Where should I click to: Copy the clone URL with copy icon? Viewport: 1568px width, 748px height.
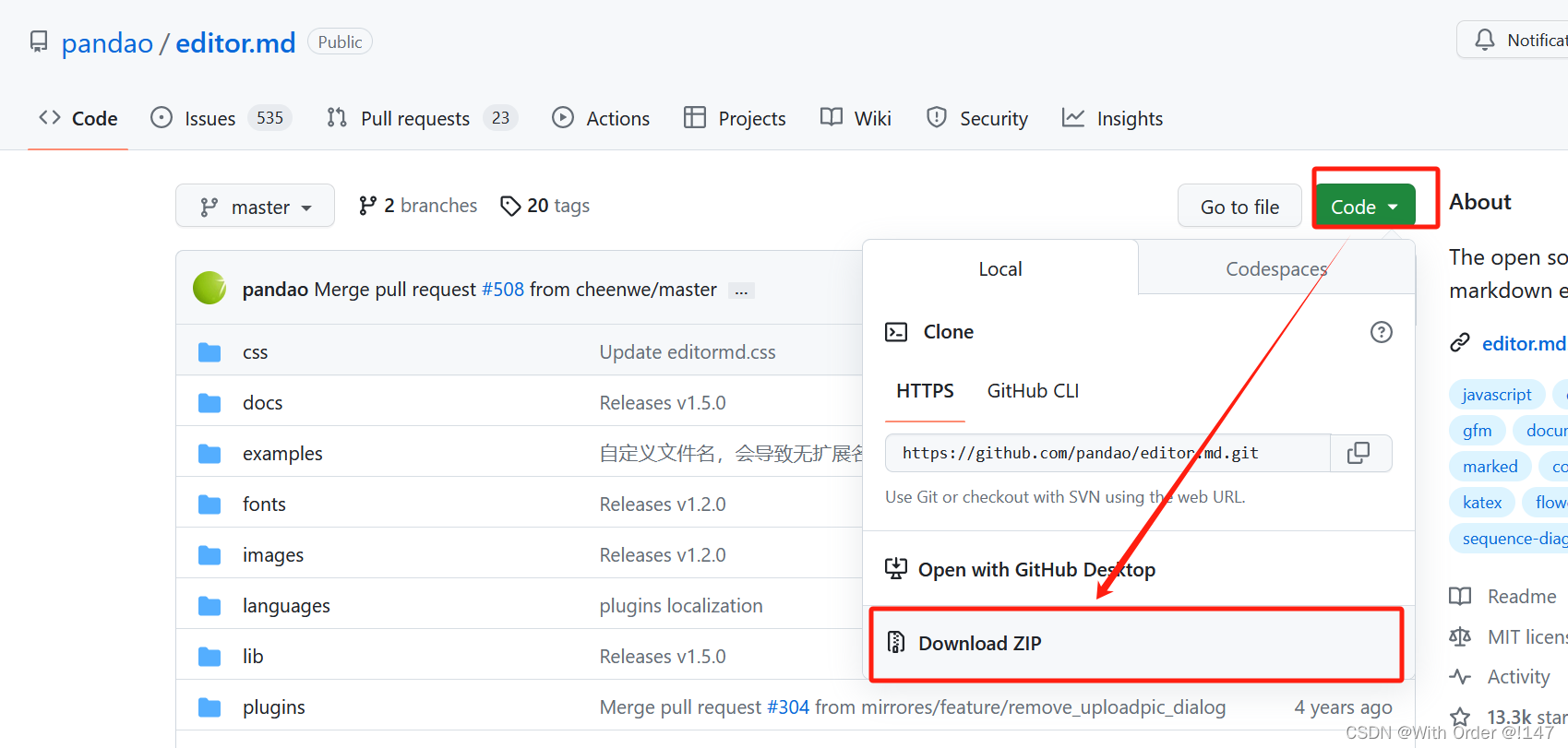(1359, 453)
